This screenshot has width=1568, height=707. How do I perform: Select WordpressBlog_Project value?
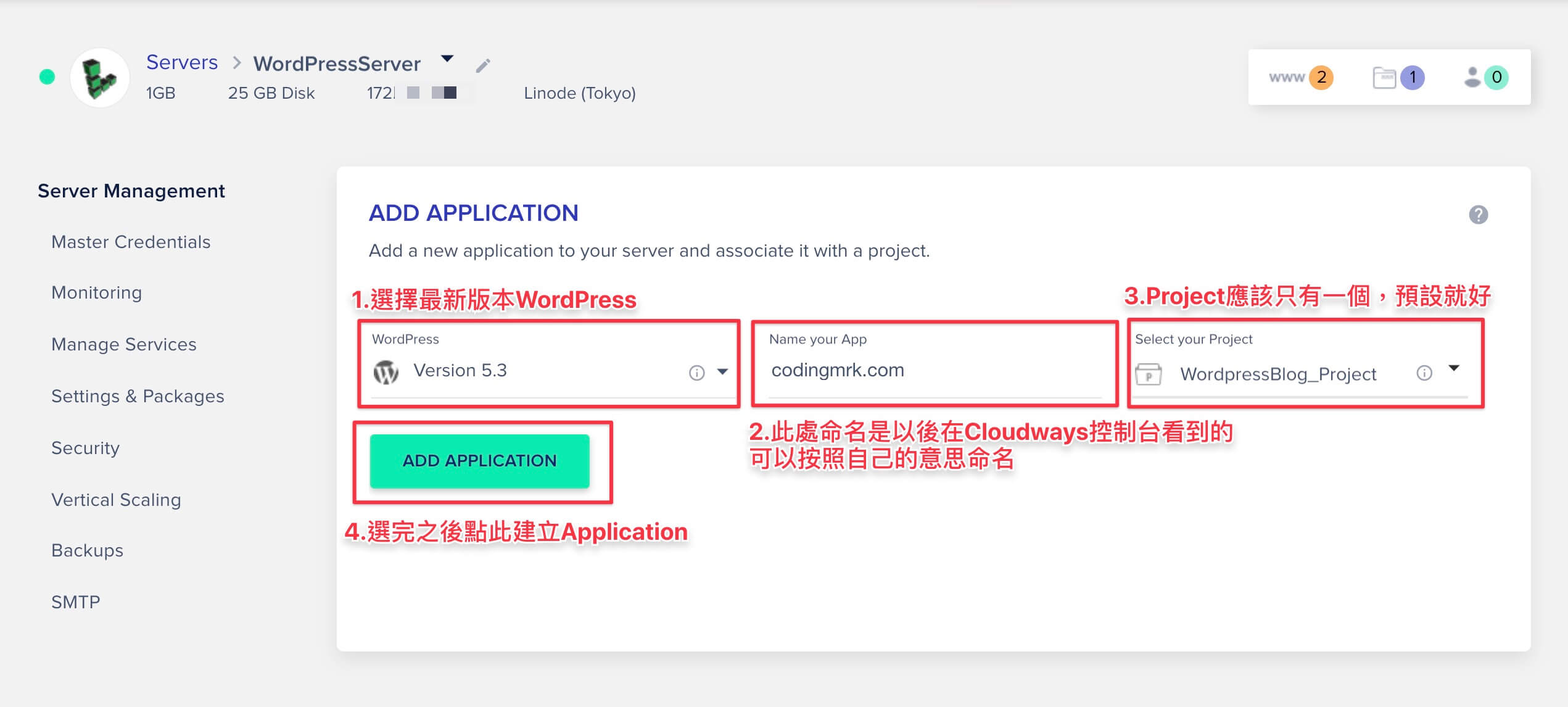[x=1278, y=374]
